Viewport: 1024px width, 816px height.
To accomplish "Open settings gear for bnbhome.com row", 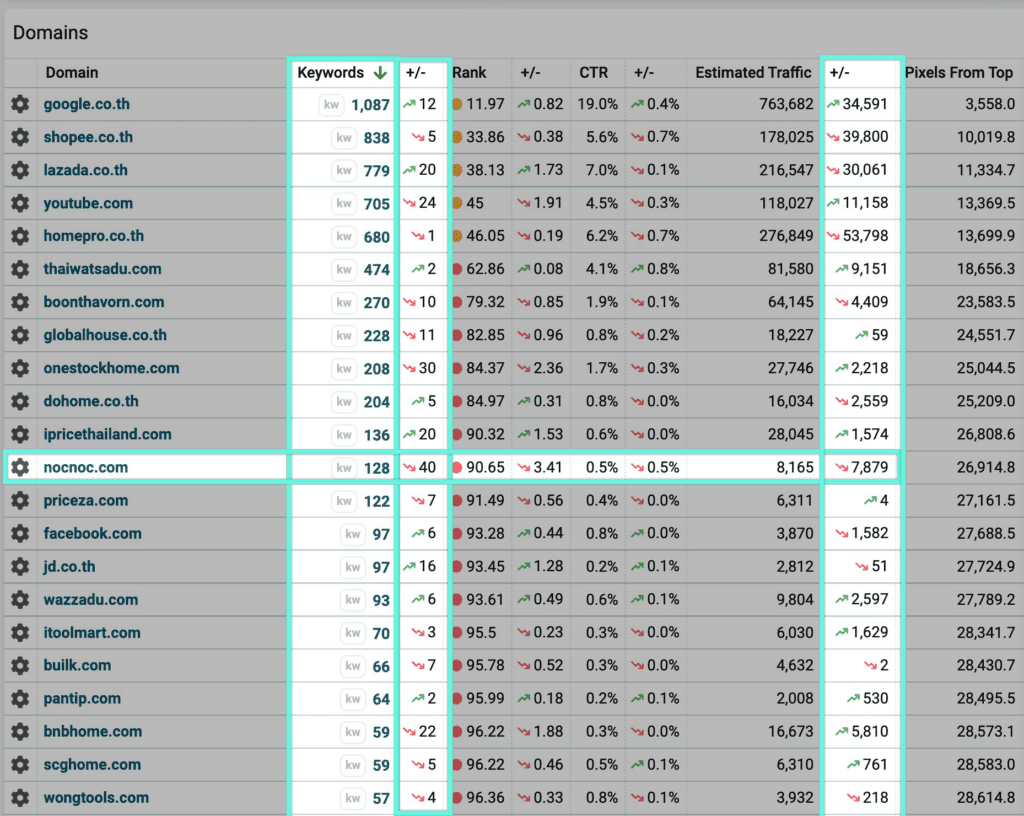I will pos(20,731).
